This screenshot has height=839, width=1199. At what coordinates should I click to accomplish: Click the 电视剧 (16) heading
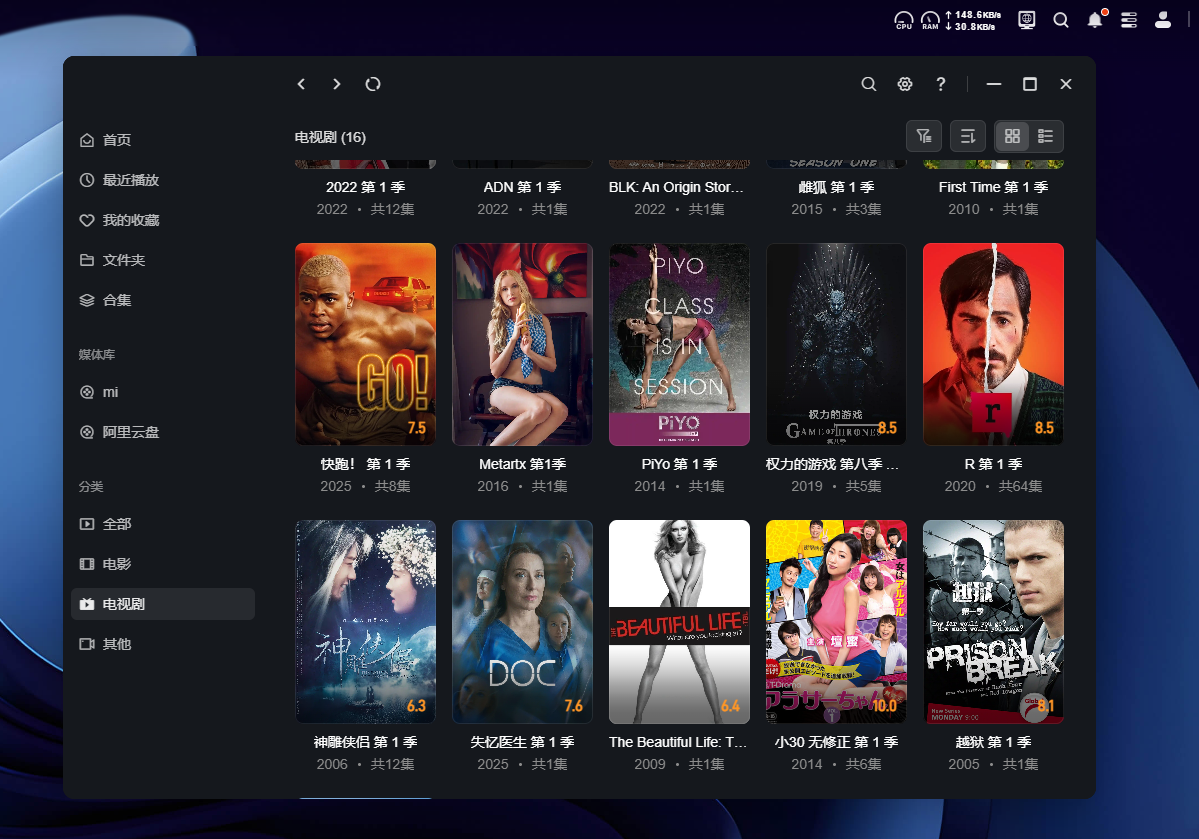click(x=330, y=138)
